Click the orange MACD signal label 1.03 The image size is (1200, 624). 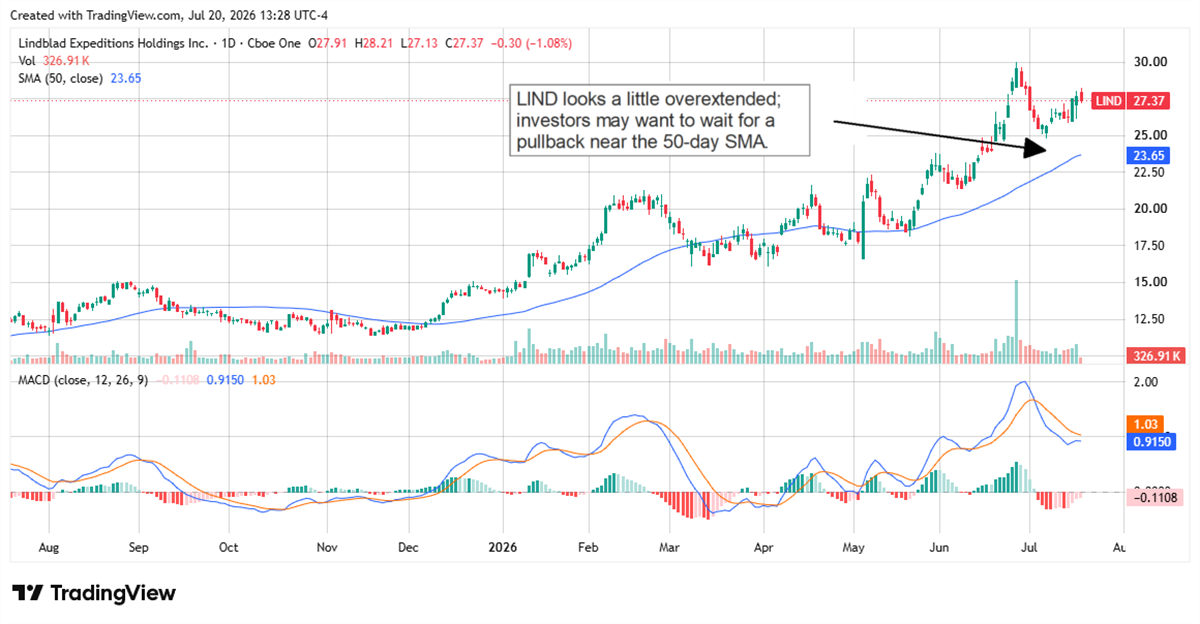pos(1145,424)
